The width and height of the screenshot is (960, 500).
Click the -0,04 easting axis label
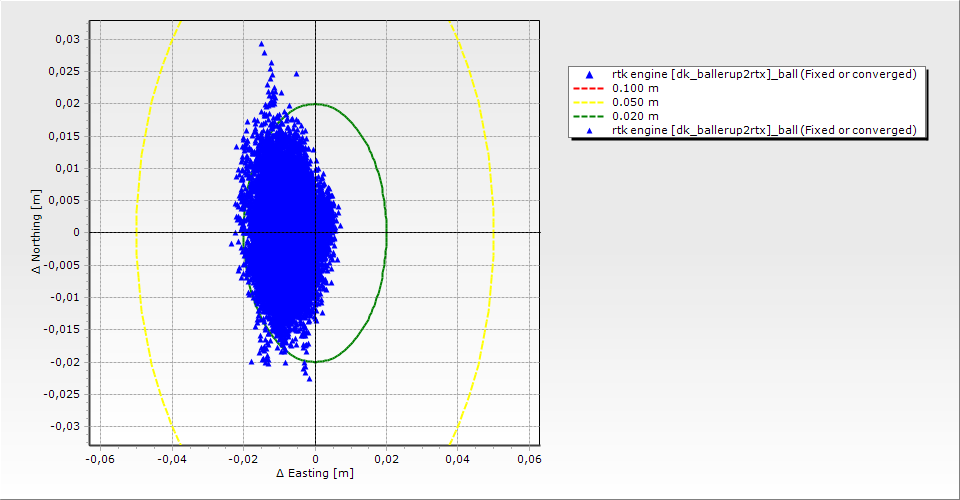point(171,459)
